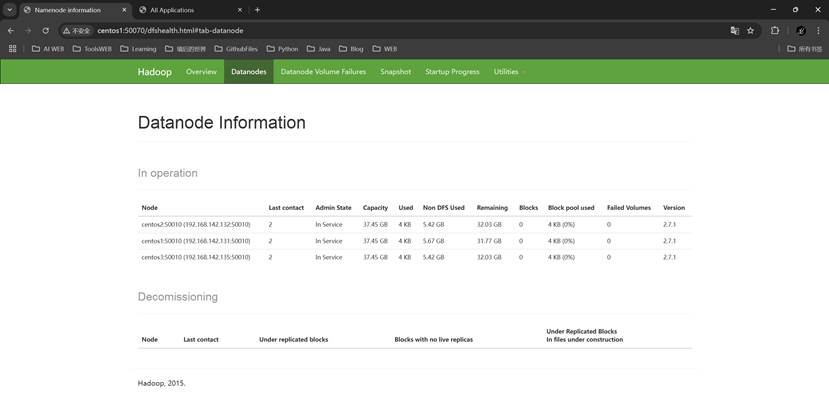Open the Blog bookmark folder

[351, 49]
